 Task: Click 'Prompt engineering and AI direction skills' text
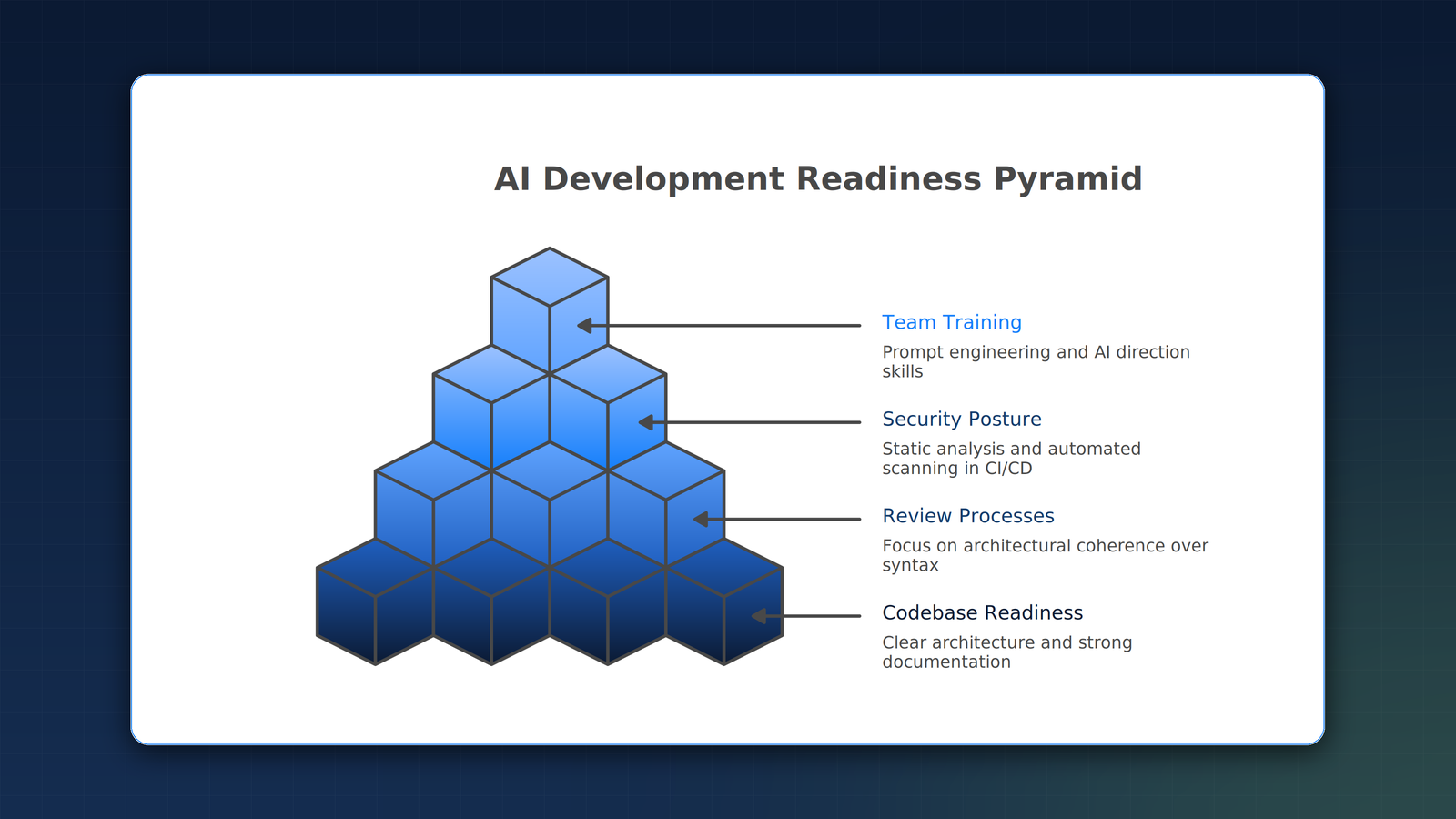1036,361
